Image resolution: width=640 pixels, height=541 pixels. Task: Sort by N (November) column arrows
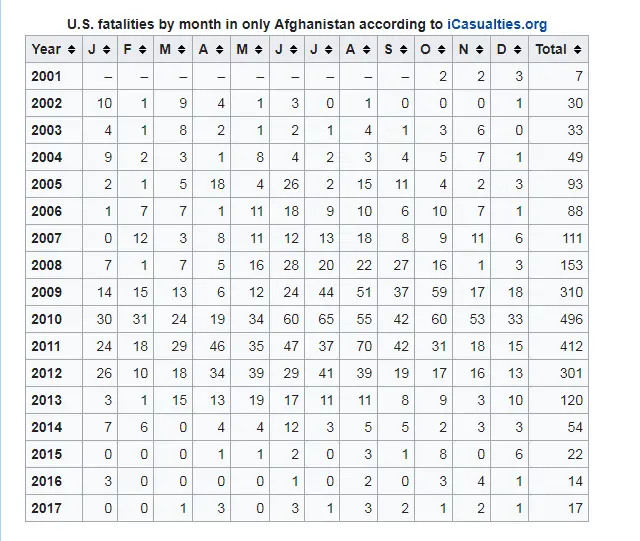pyautogui.click(x=480, y=50)
